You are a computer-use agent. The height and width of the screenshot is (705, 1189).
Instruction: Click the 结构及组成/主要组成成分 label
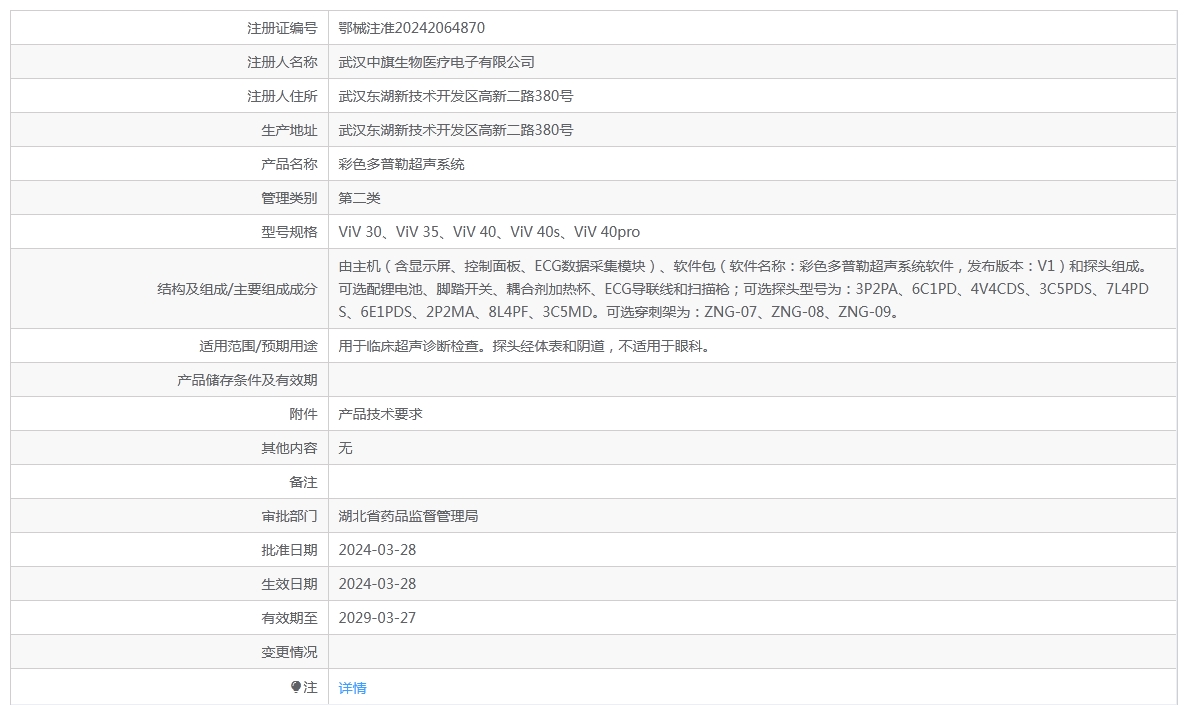click(x=237, y=289)
